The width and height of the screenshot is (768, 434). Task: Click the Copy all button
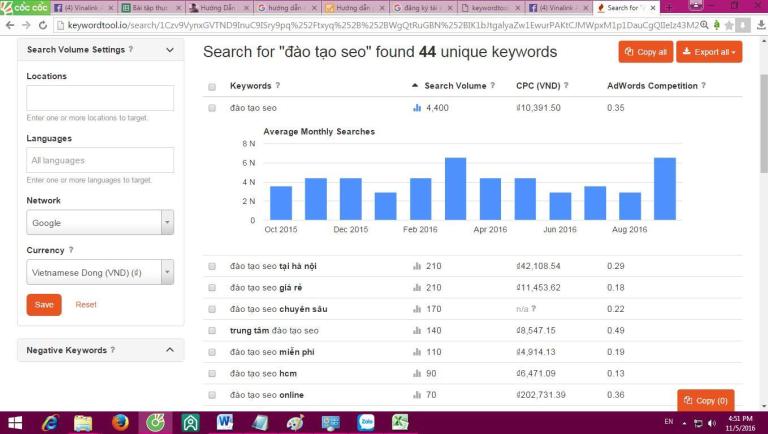tap(646, 52)
